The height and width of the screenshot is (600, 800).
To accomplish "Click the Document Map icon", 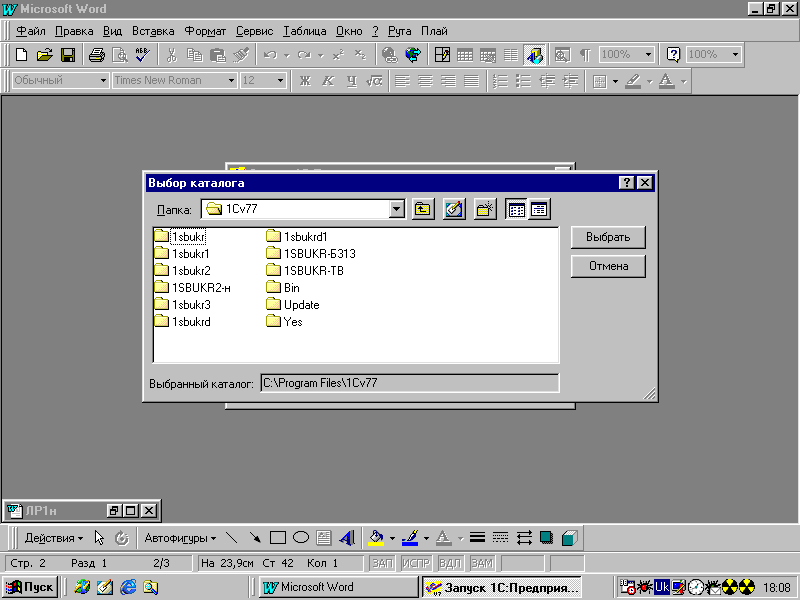I will coord(562,55).
